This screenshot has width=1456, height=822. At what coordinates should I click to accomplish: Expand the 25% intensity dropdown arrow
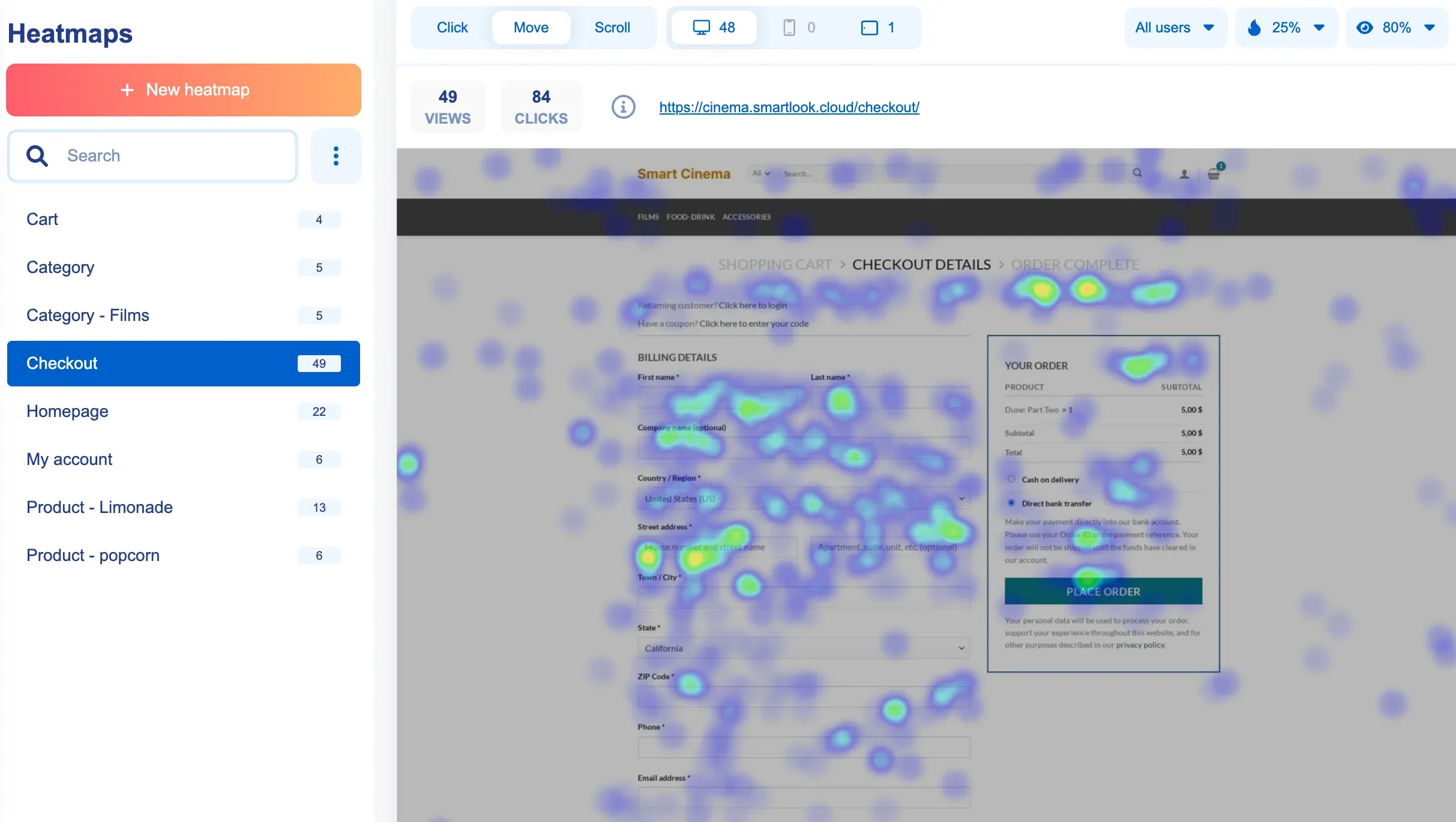pyautogui.click(x=1320, y=27)
